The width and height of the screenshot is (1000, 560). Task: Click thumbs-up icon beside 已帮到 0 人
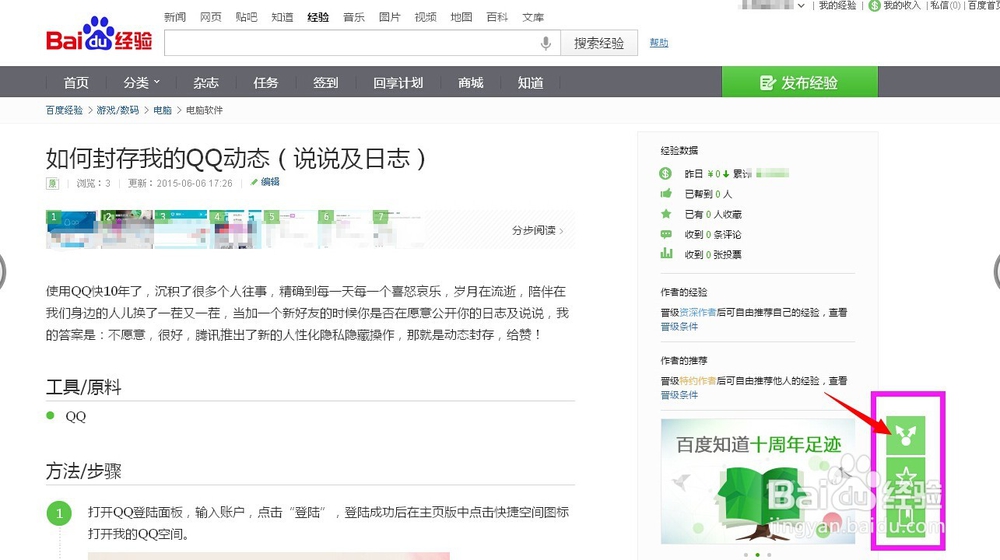[666, 193]
